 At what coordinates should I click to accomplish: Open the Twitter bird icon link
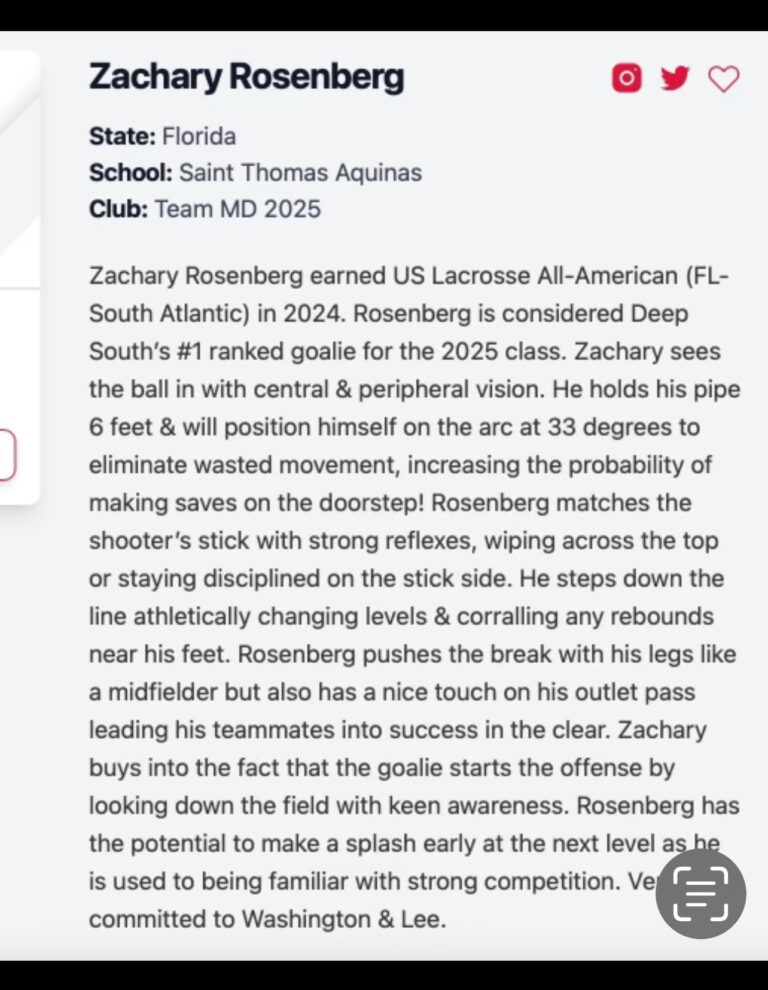tap(675, 78)
